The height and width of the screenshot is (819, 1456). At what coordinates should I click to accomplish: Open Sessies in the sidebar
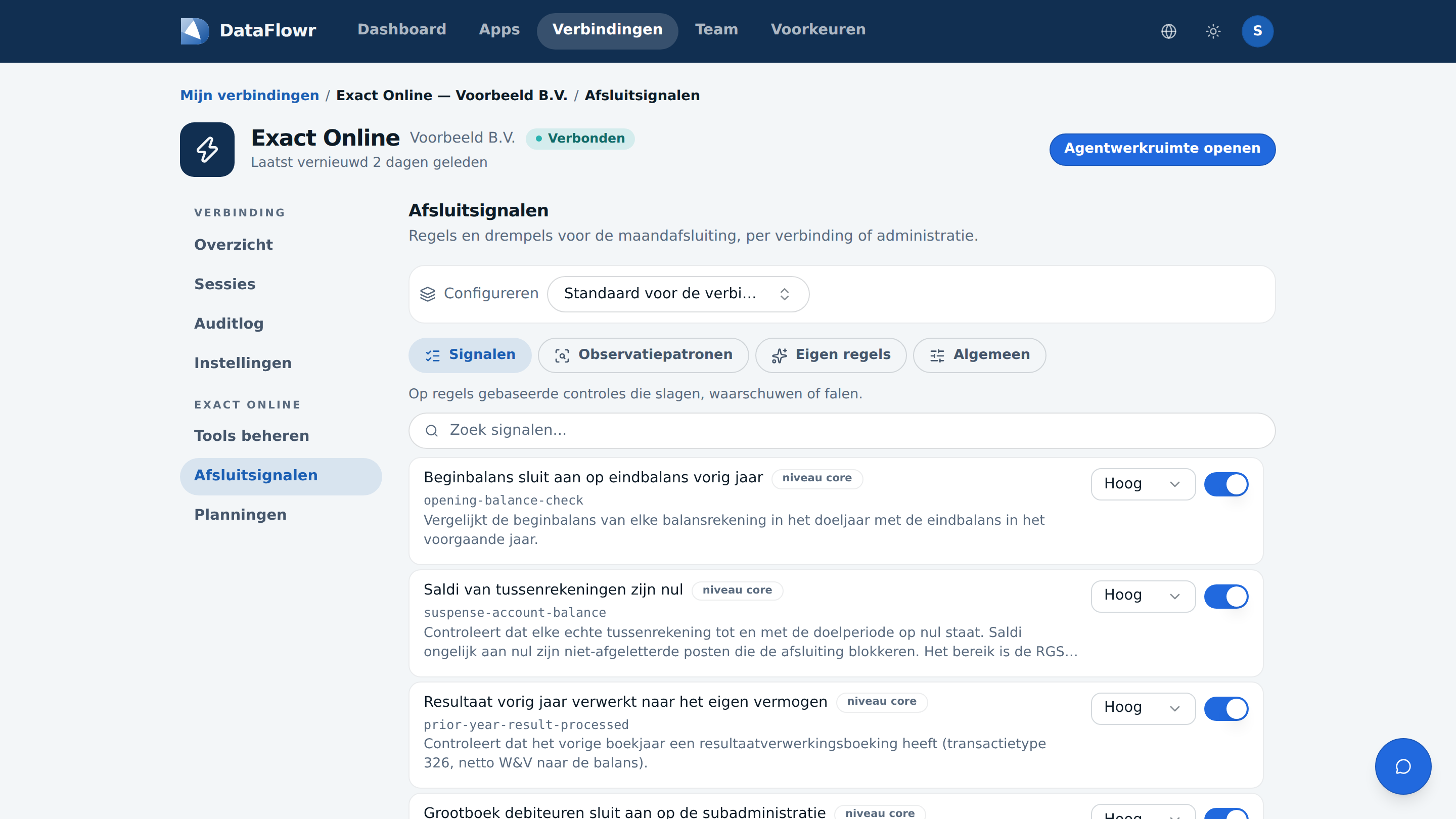point(281,284)
